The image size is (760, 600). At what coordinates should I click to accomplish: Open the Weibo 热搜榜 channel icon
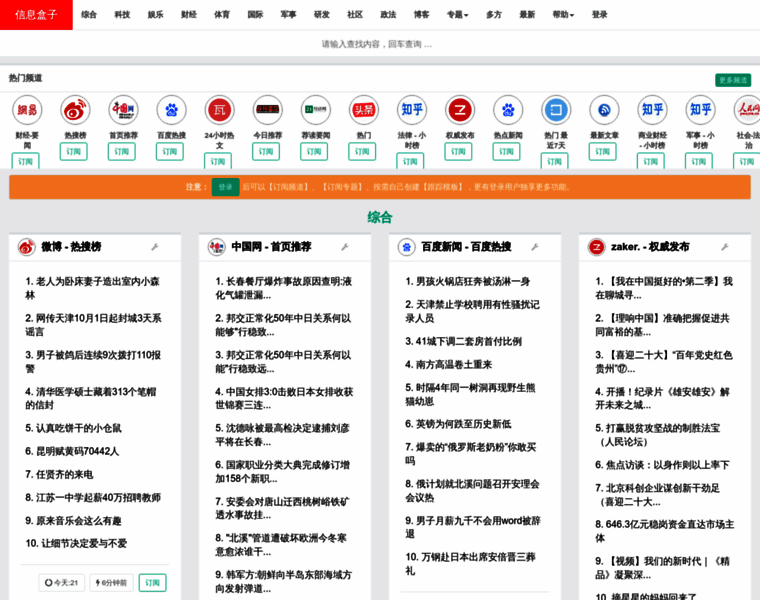point(75,110)
